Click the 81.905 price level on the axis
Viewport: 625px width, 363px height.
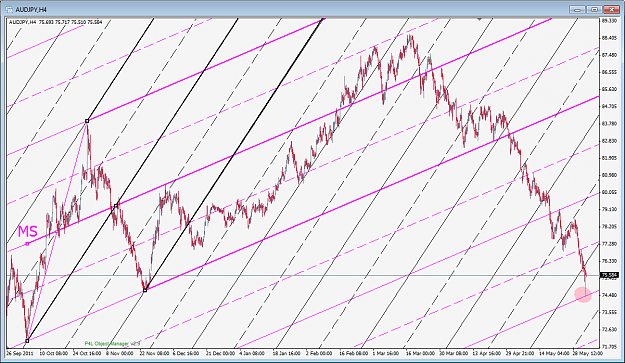[x=610, y=158]
